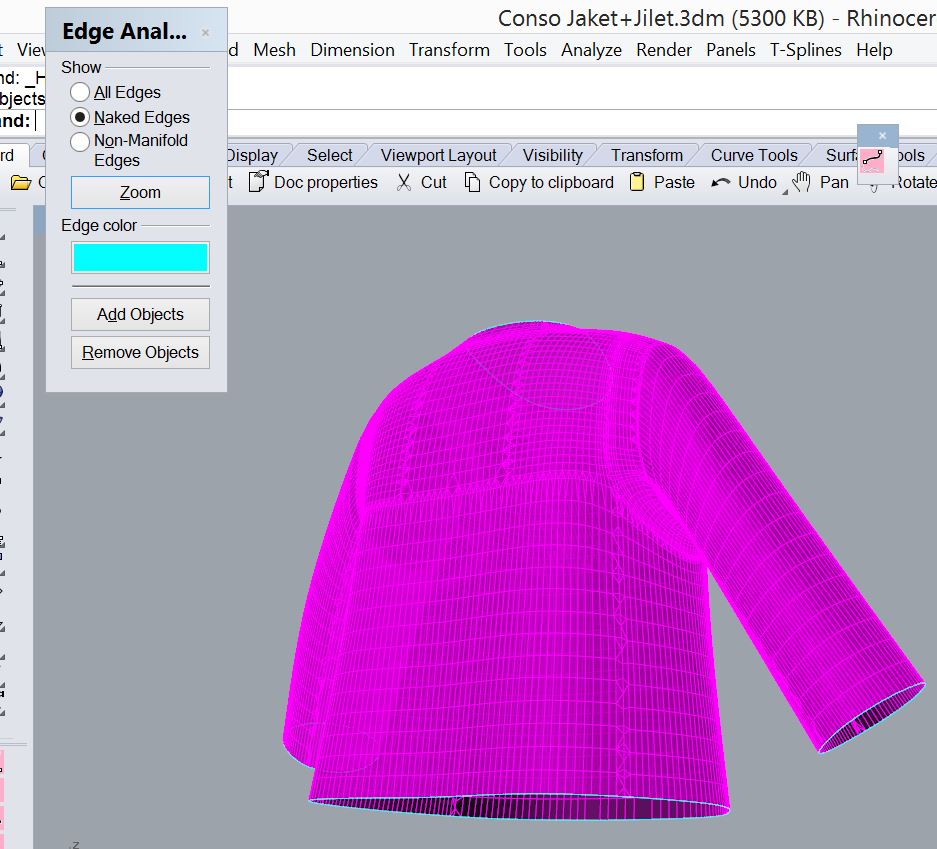Open the Dimension menu

click(352, 50)
